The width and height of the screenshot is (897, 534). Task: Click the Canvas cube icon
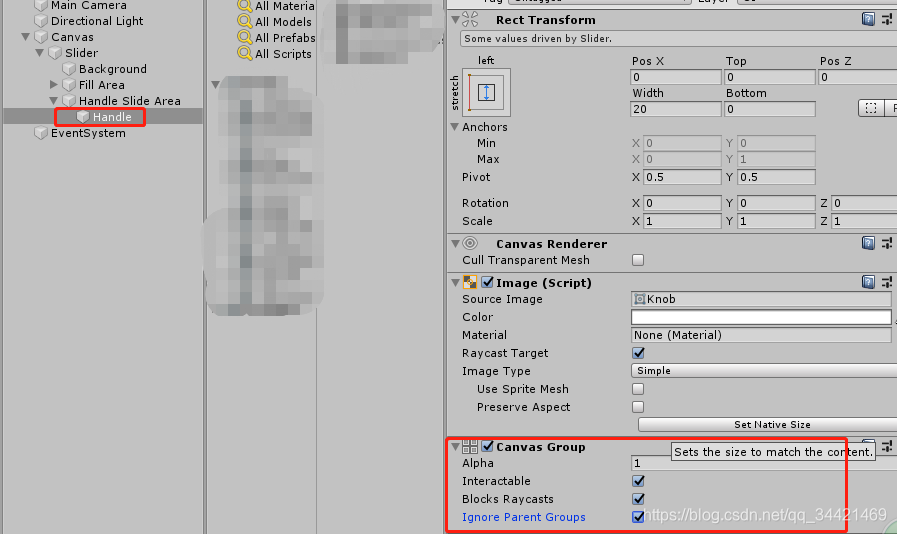pos(41,37)
